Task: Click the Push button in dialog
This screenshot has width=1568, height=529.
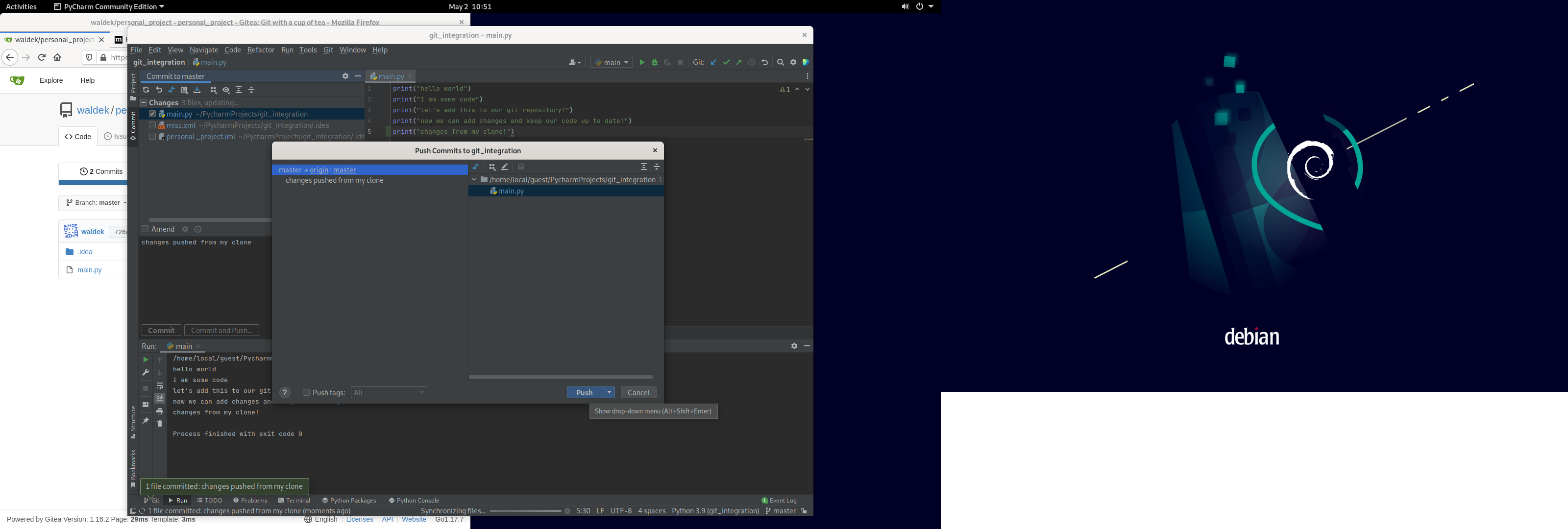Action: coord(585,393)
